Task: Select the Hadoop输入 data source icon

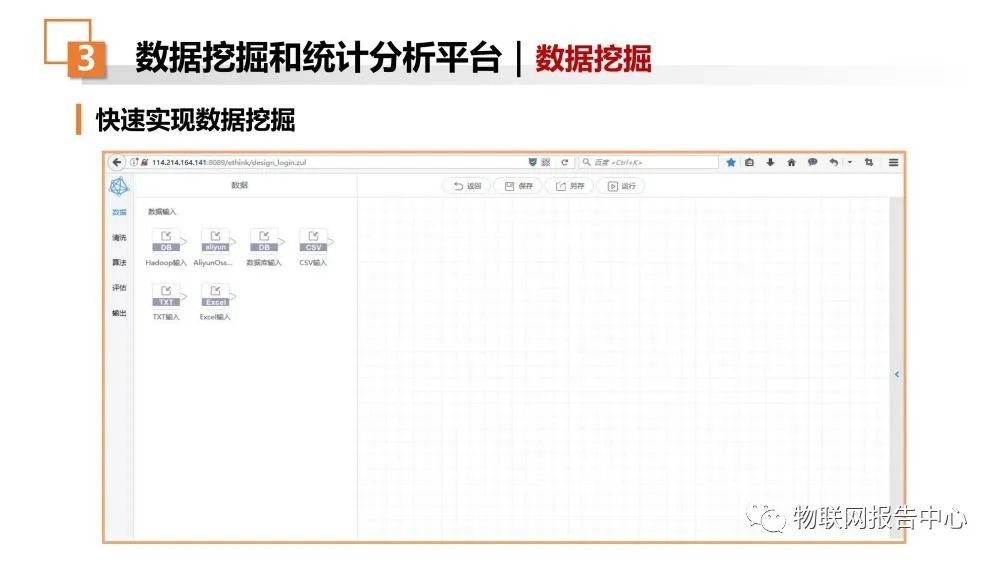Action: (x=166, y=241)
